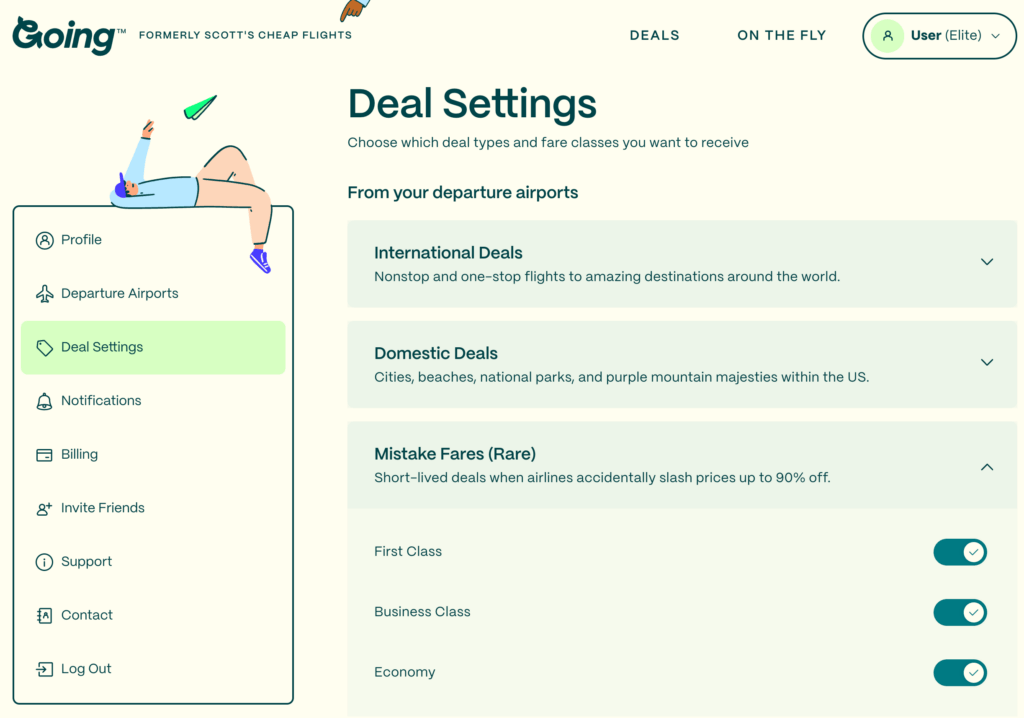
Task: Click the Billing card icon
Action: 44,455
